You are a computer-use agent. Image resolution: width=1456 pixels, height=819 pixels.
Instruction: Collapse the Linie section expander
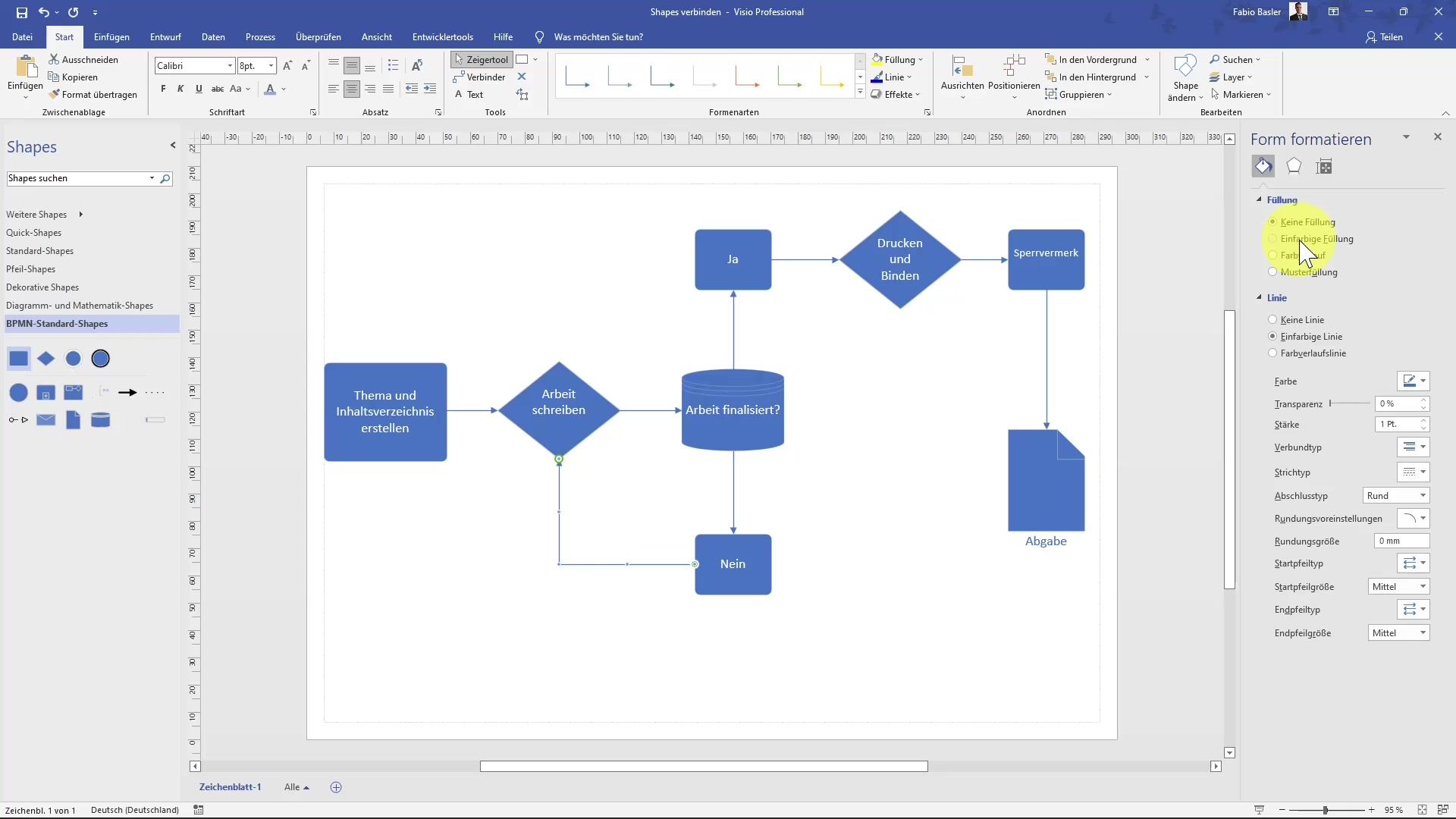click(x=1260, y=298)
